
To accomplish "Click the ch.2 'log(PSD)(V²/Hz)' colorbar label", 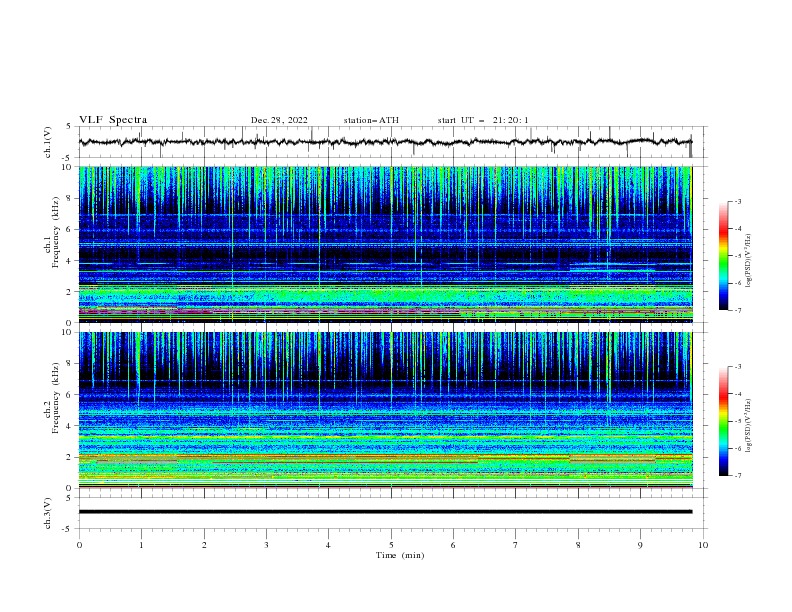I will coord(749,426).
